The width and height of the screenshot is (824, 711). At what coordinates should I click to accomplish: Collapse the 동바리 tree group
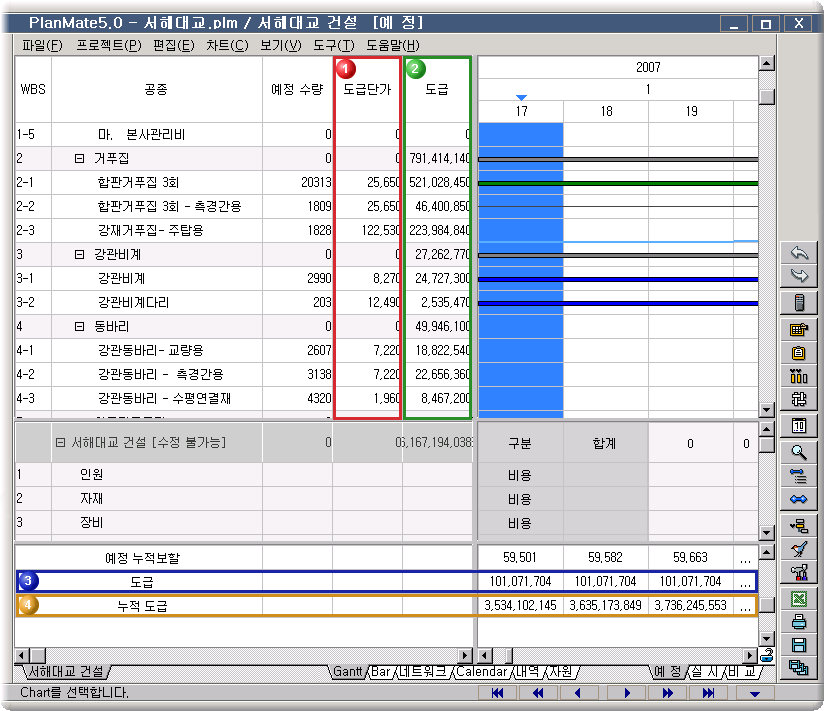(79, 327)
